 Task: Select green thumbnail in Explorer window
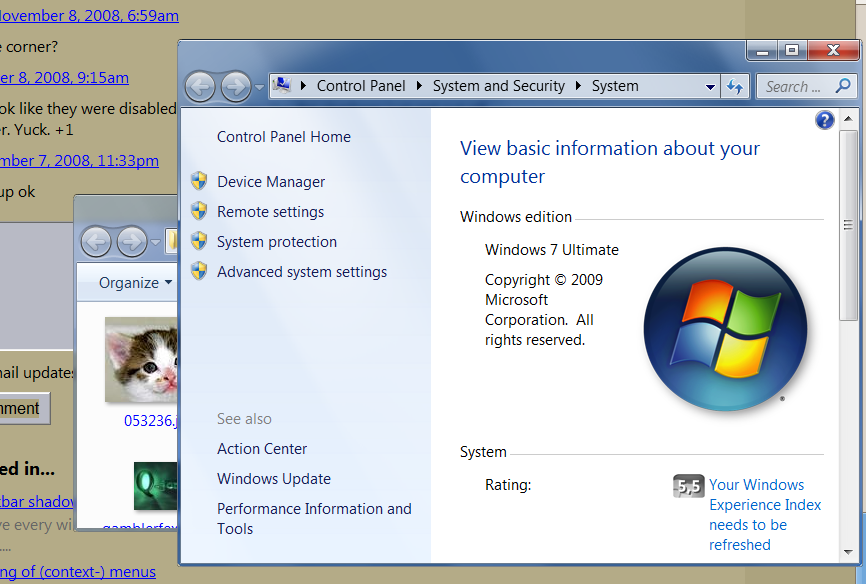pos(156,486)
